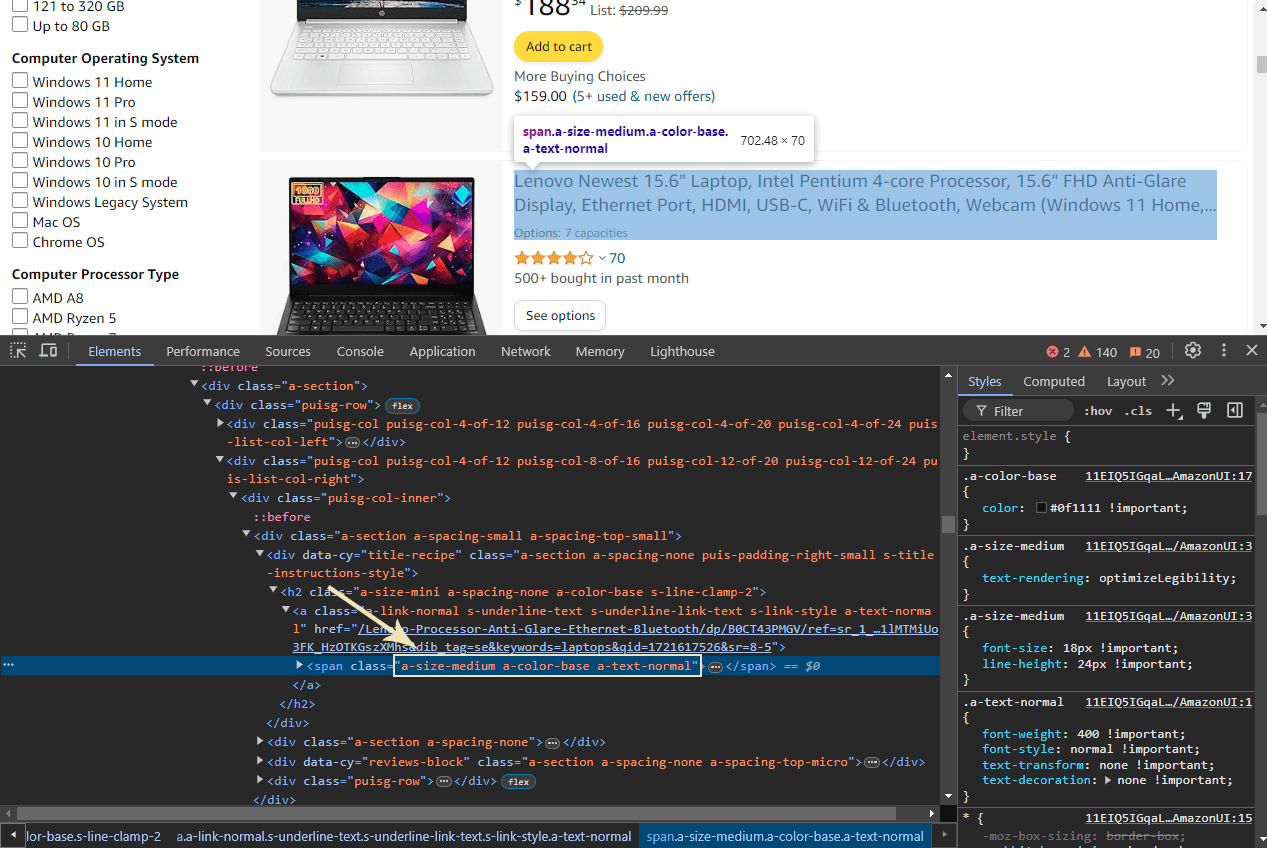Click the new style rule plus icon
This screenshot has height=848, width=1267.
pyautogui.click(x=1175, y=411)
